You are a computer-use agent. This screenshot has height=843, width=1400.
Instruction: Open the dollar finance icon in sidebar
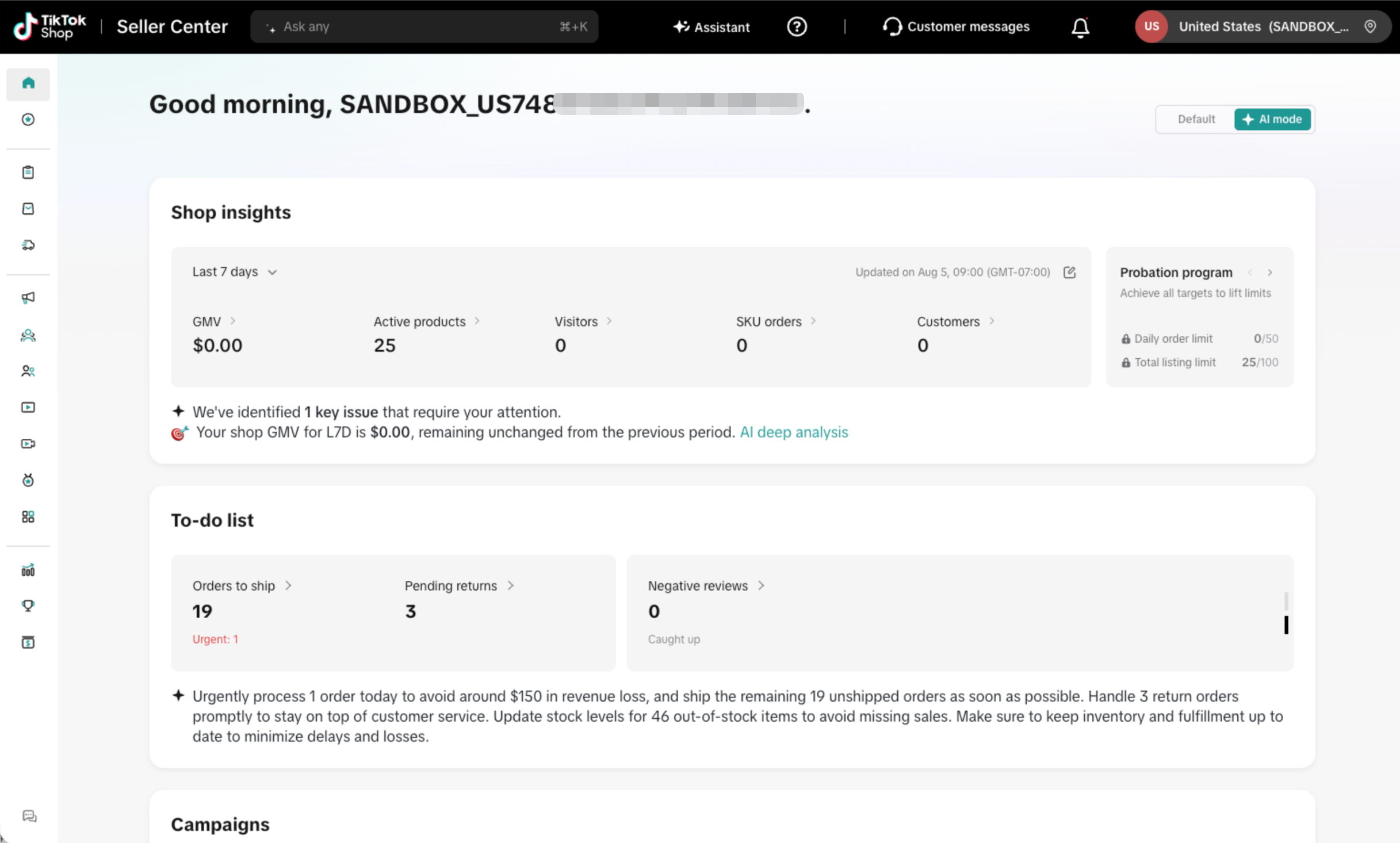coord(28,642)
